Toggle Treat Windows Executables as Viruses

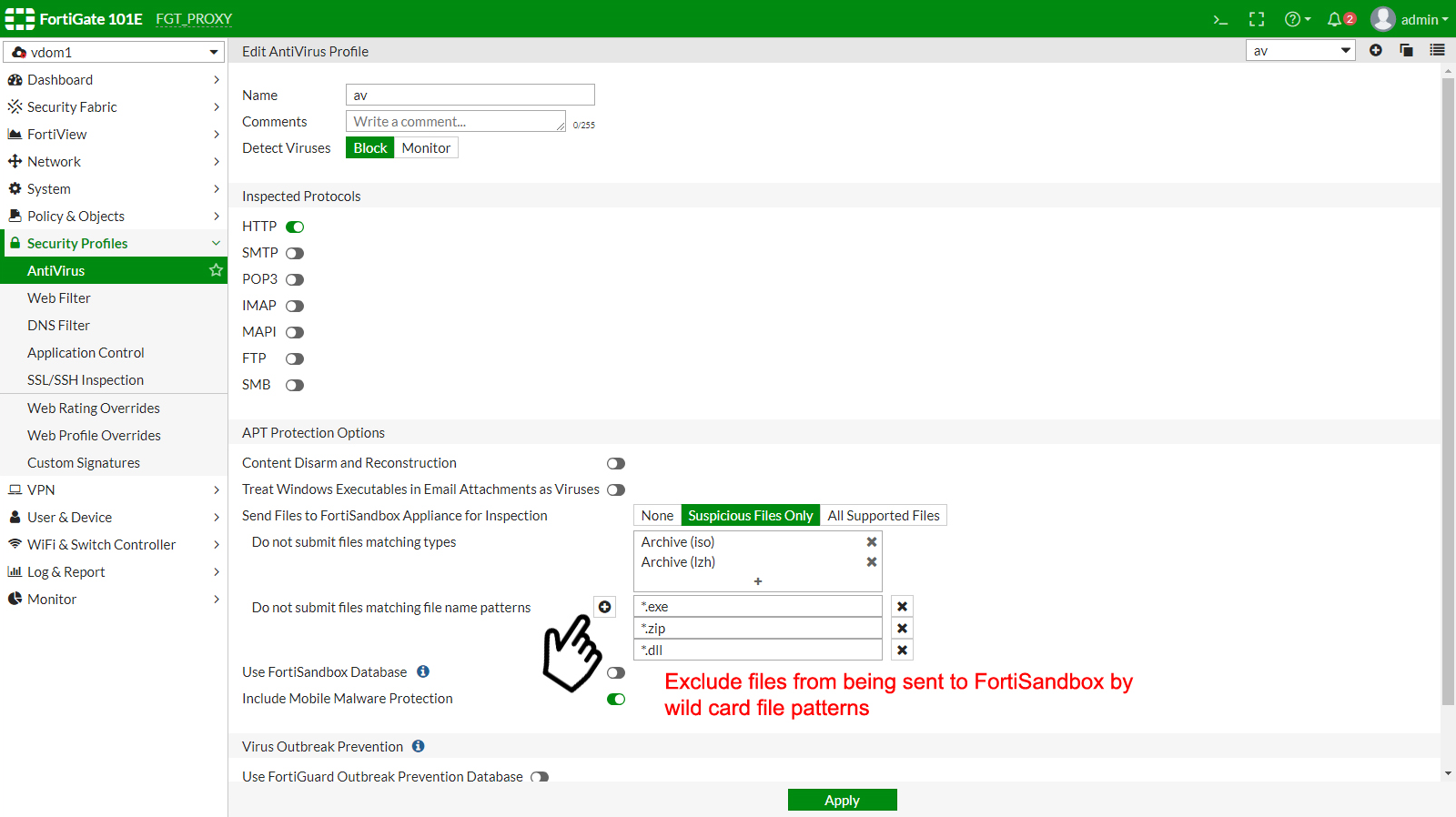[x=616, y=489]
